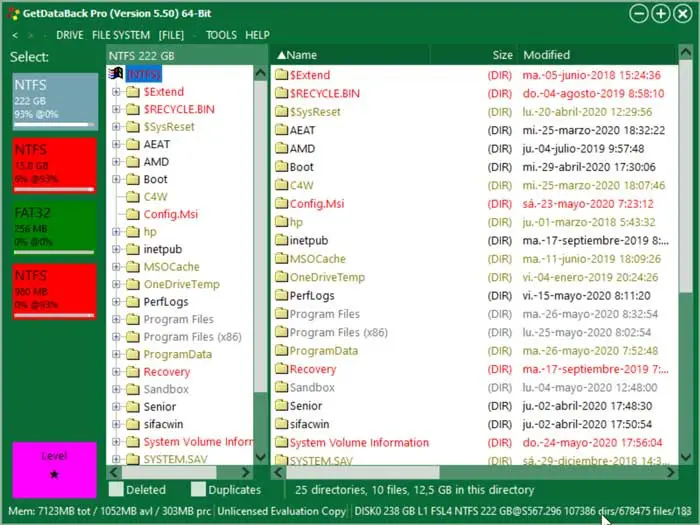Click date 'lu.-04-mayo-2020 12:48:00'
The image size is (700, 525).
click(x=590, y=388)
